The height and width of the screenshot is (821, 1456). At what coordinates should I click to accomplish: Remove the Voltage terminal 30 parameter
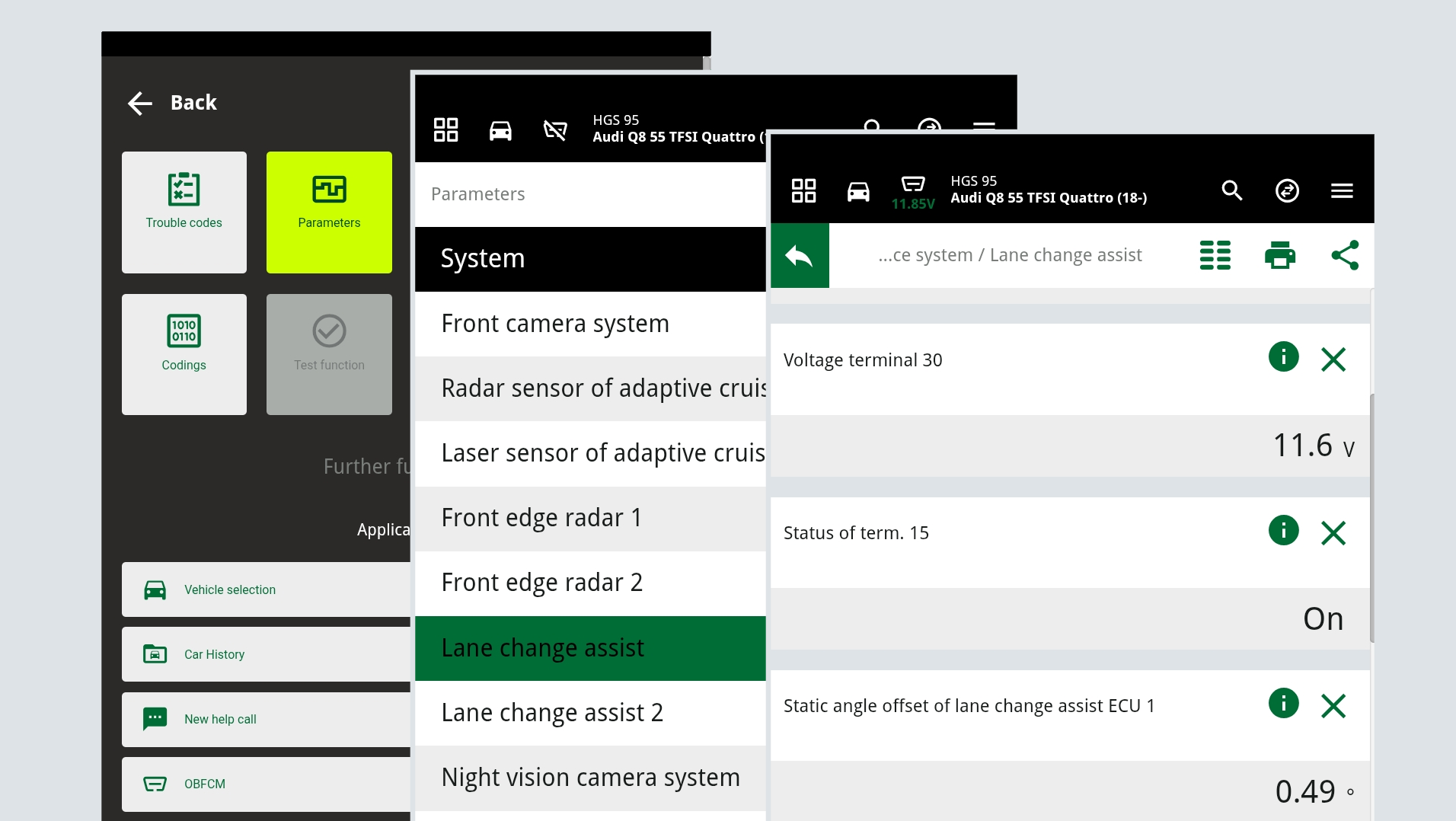1333,359
